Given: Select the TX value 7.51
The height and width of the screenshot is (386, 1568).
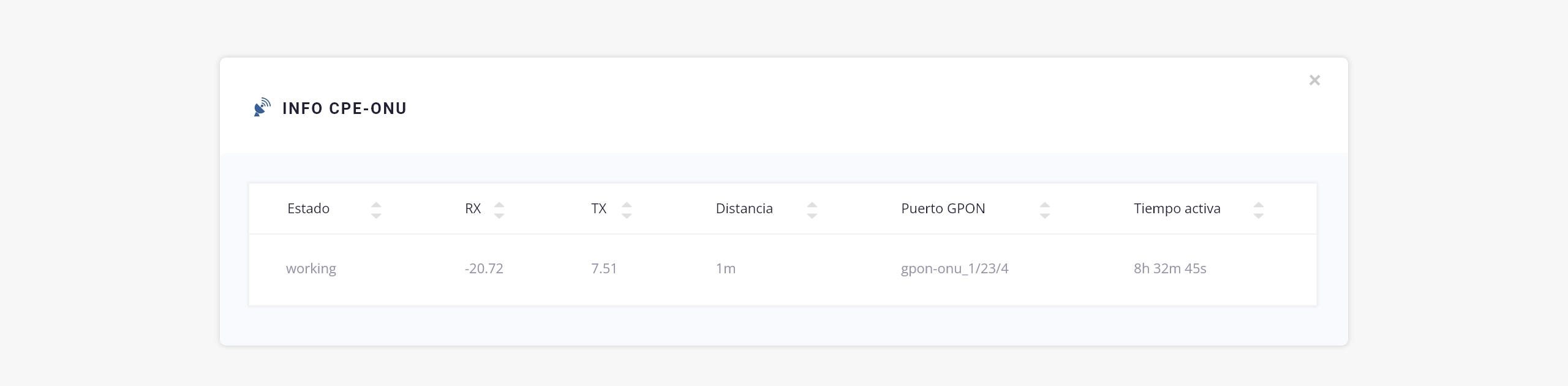Looking at the screenshot, I should click(604, 269).
